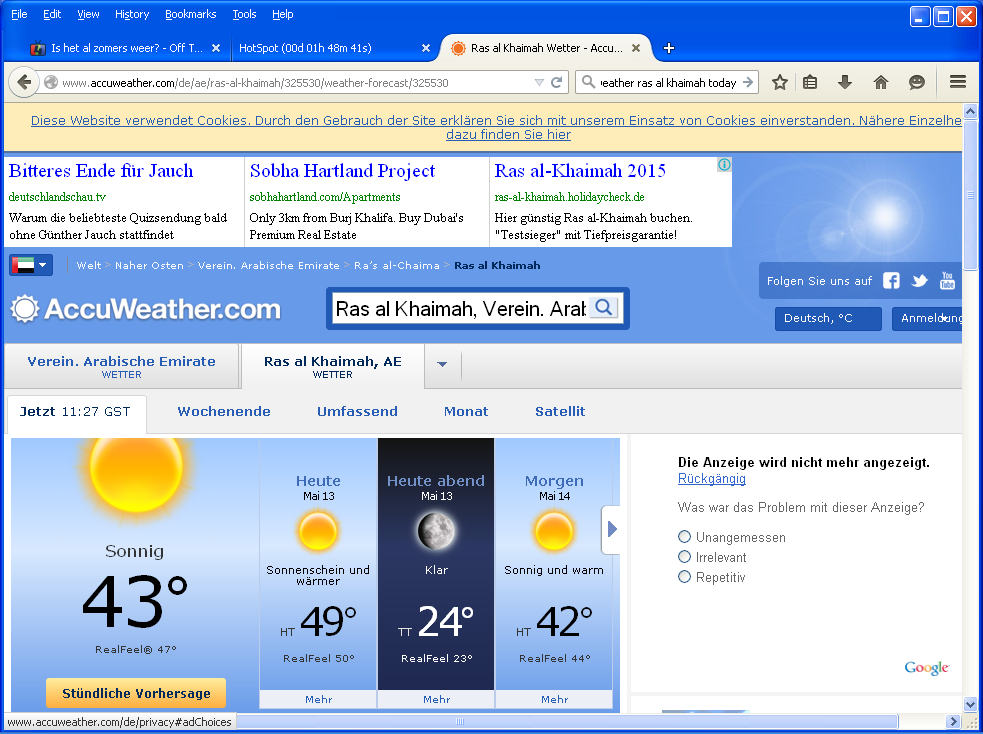Go to the browser Home icon
Image resolution: width=983 pixels, height=734 pixels.
coord(880,82)
